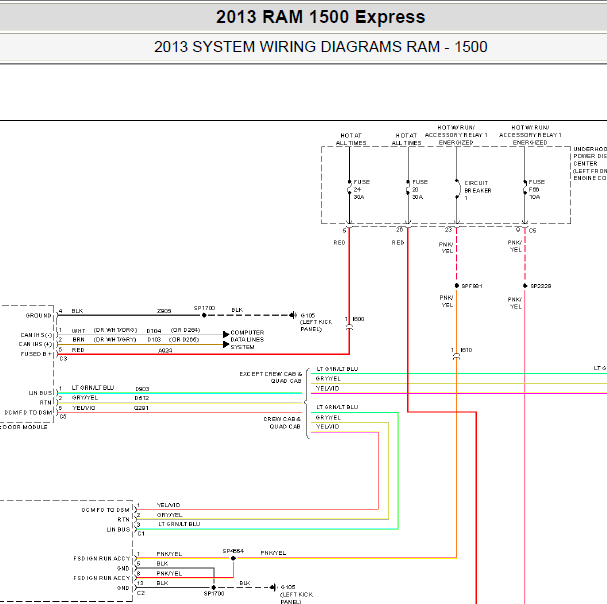Click 'RTN' pin label beside the D612 wire
This screenshot has height=604, width=607.
pos(45,403)
